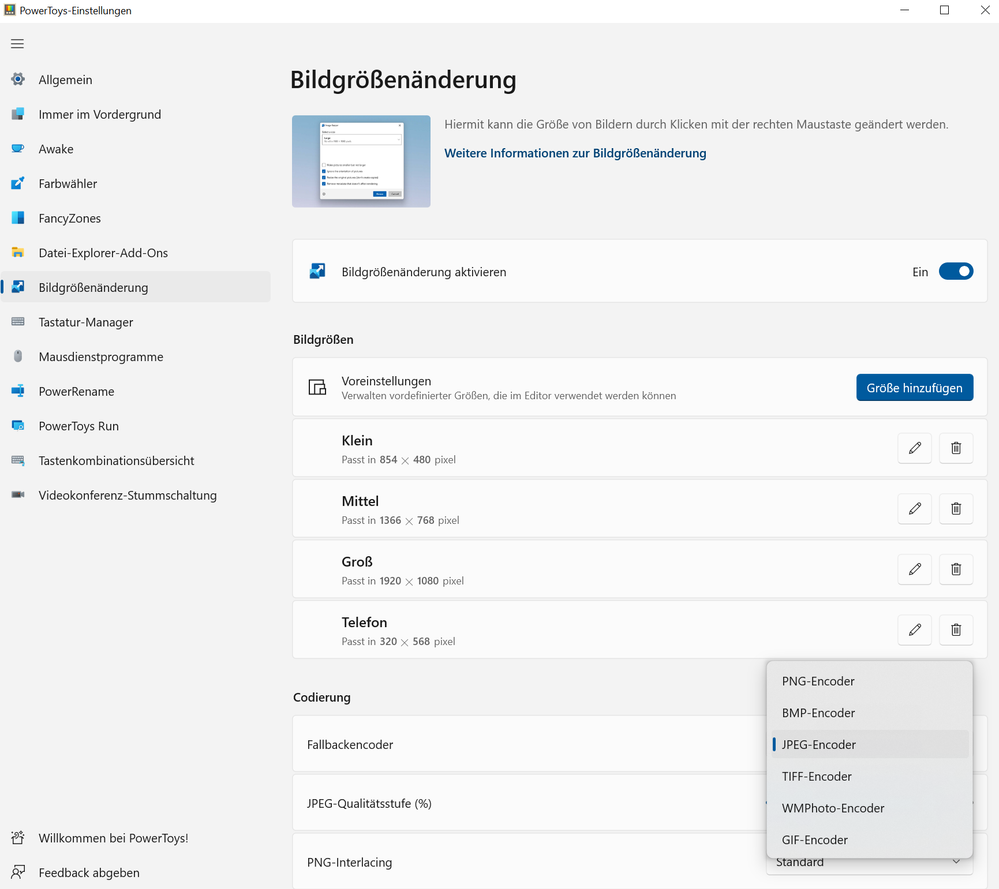
Task: Switch to PowerToys Run settings
Action: 18,426
